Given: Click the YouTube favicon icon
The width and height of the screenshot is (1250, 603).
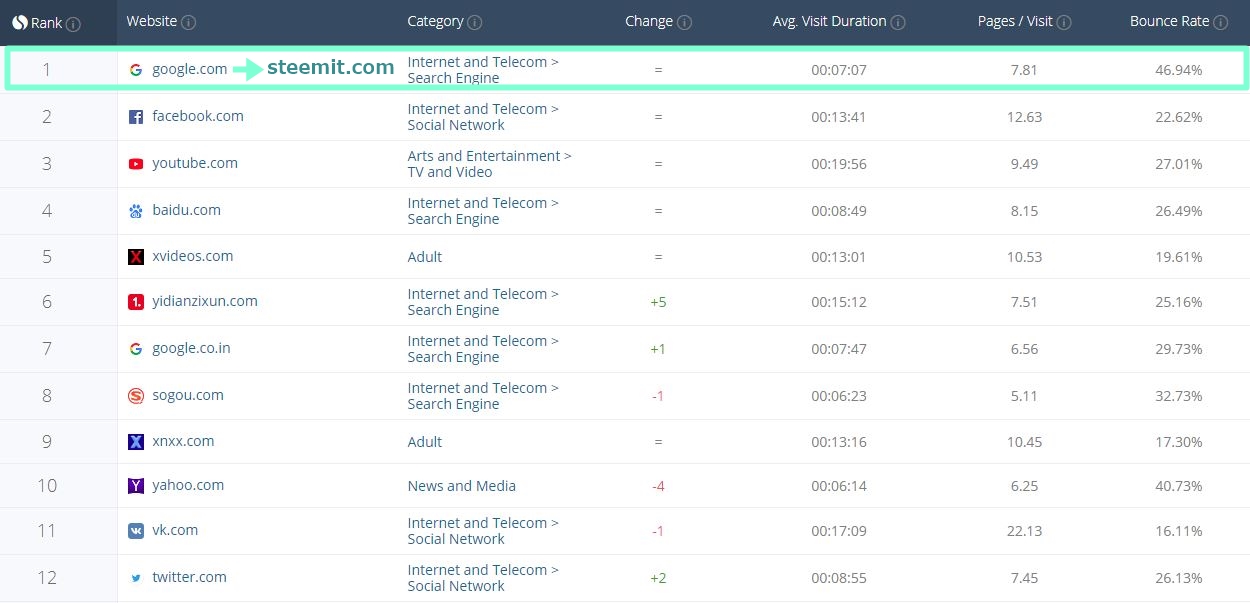Looking at the screenshot, I should point(136,164).
